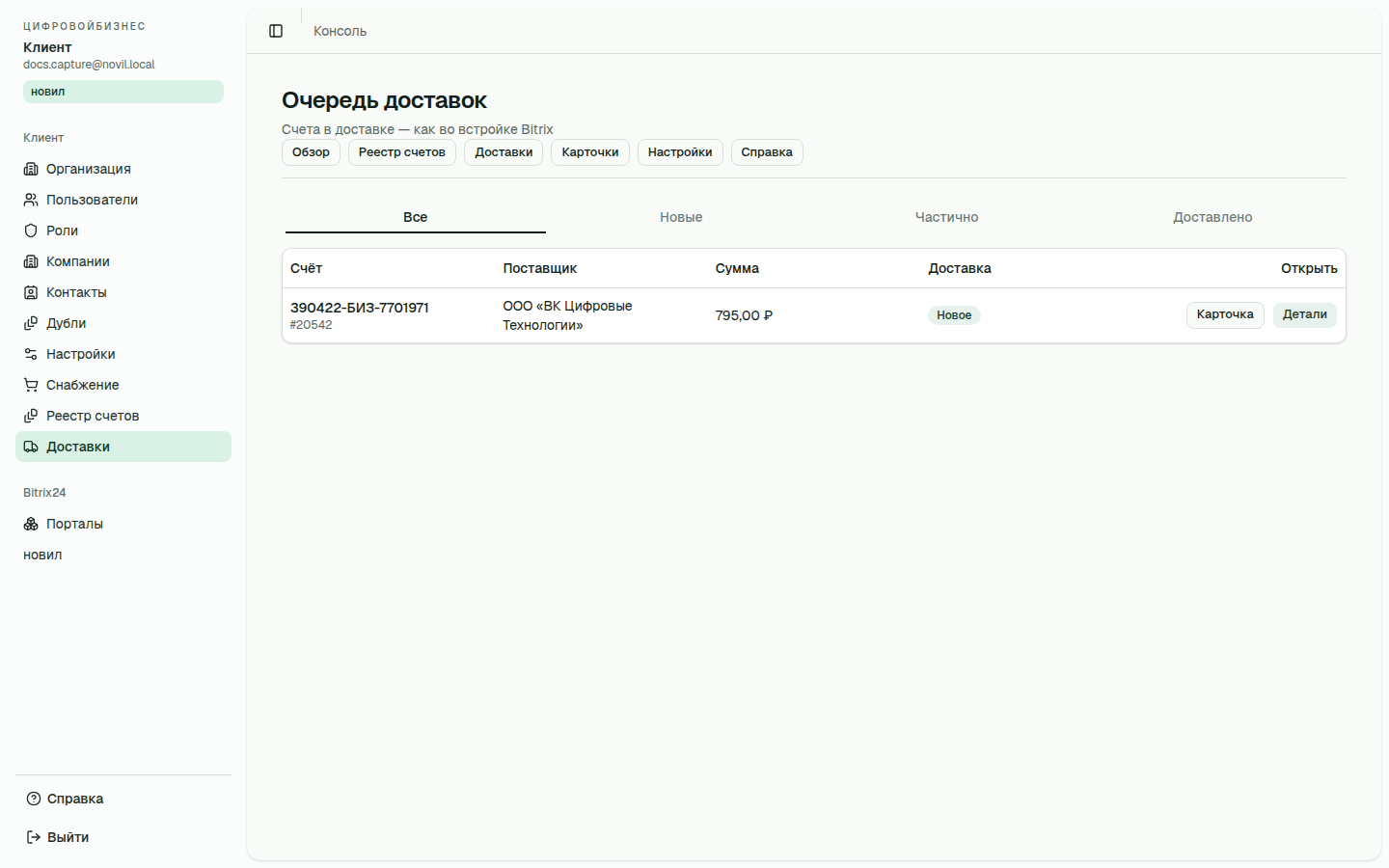This screenshot has width=1389, height=868.
Task: Click the Контакты icon in sidebar
Action: click(x=31, y=292)
